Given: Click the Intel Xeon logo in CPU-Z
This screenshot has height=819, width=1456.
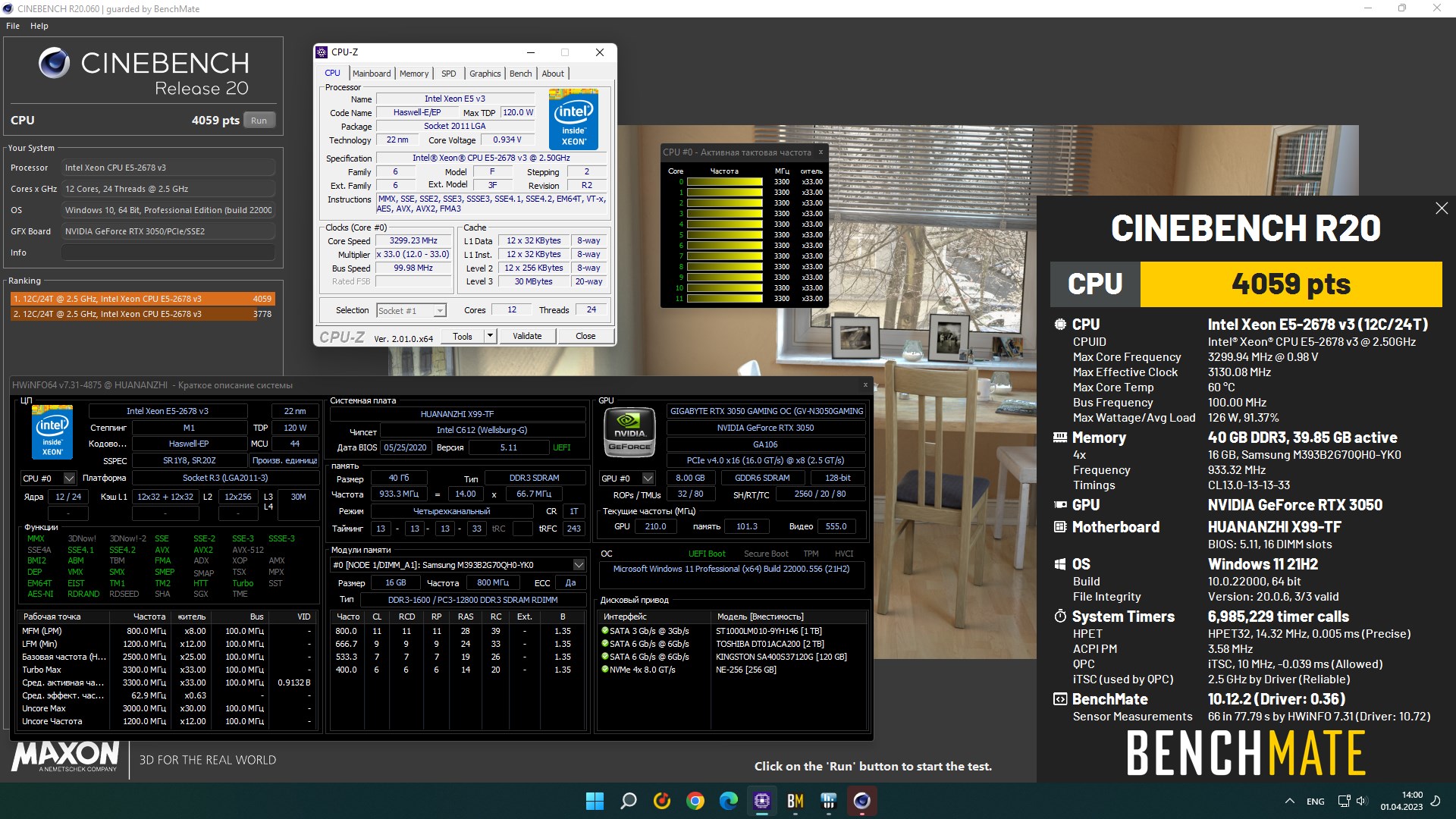Looking at the screenshot, I should (573, 120).
